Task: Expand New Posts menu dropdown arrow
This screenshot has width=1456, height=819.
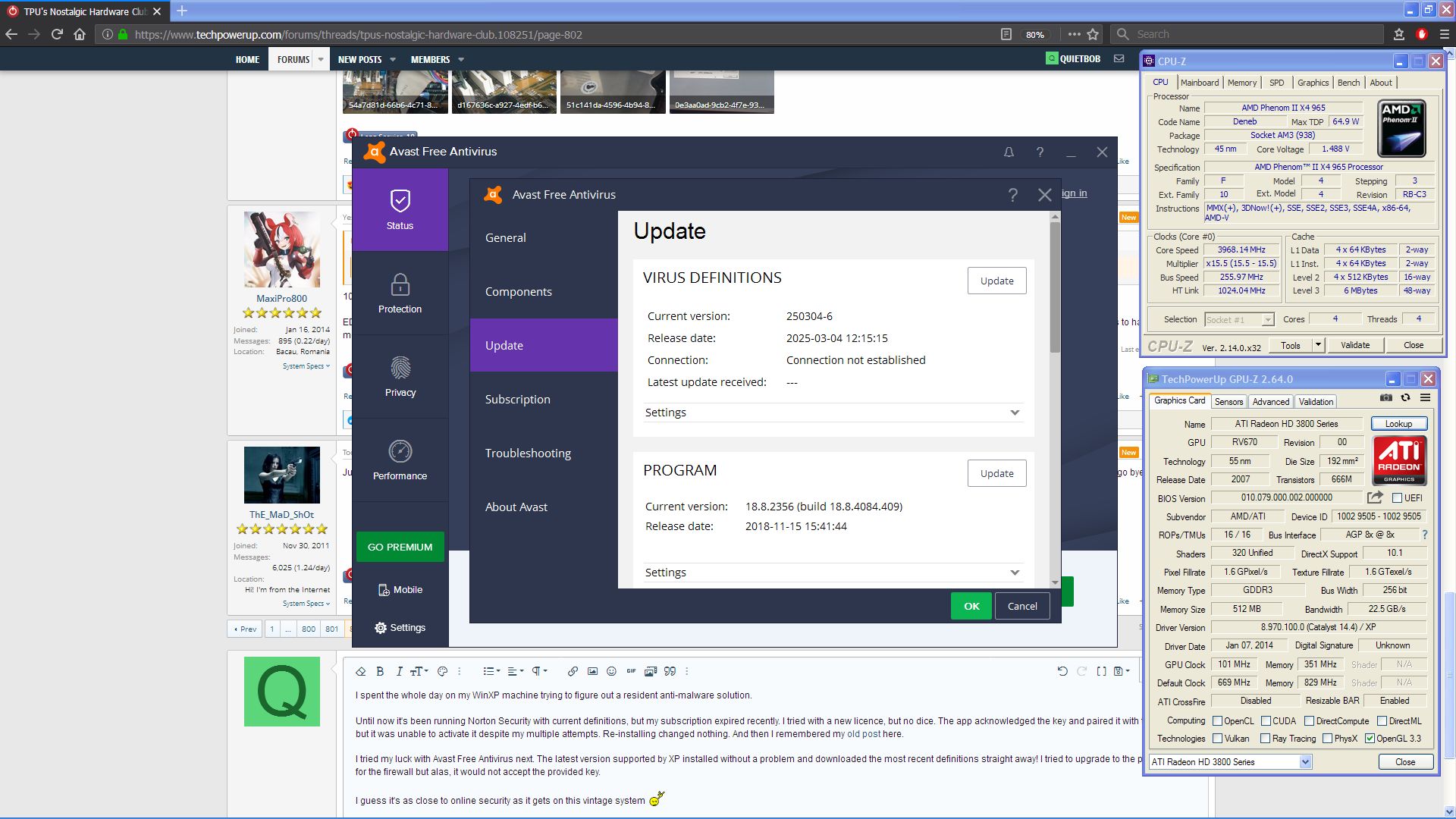Action: click(x=393, y=59)
